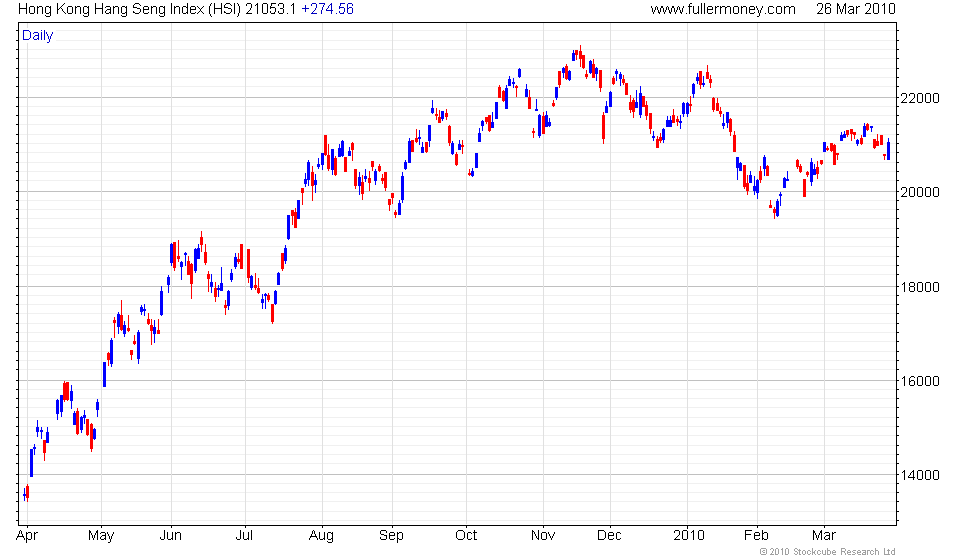The width and height of the screenshot is (980, 560).
Task: Click the 18000 price axis label
Action: point(919,287)
